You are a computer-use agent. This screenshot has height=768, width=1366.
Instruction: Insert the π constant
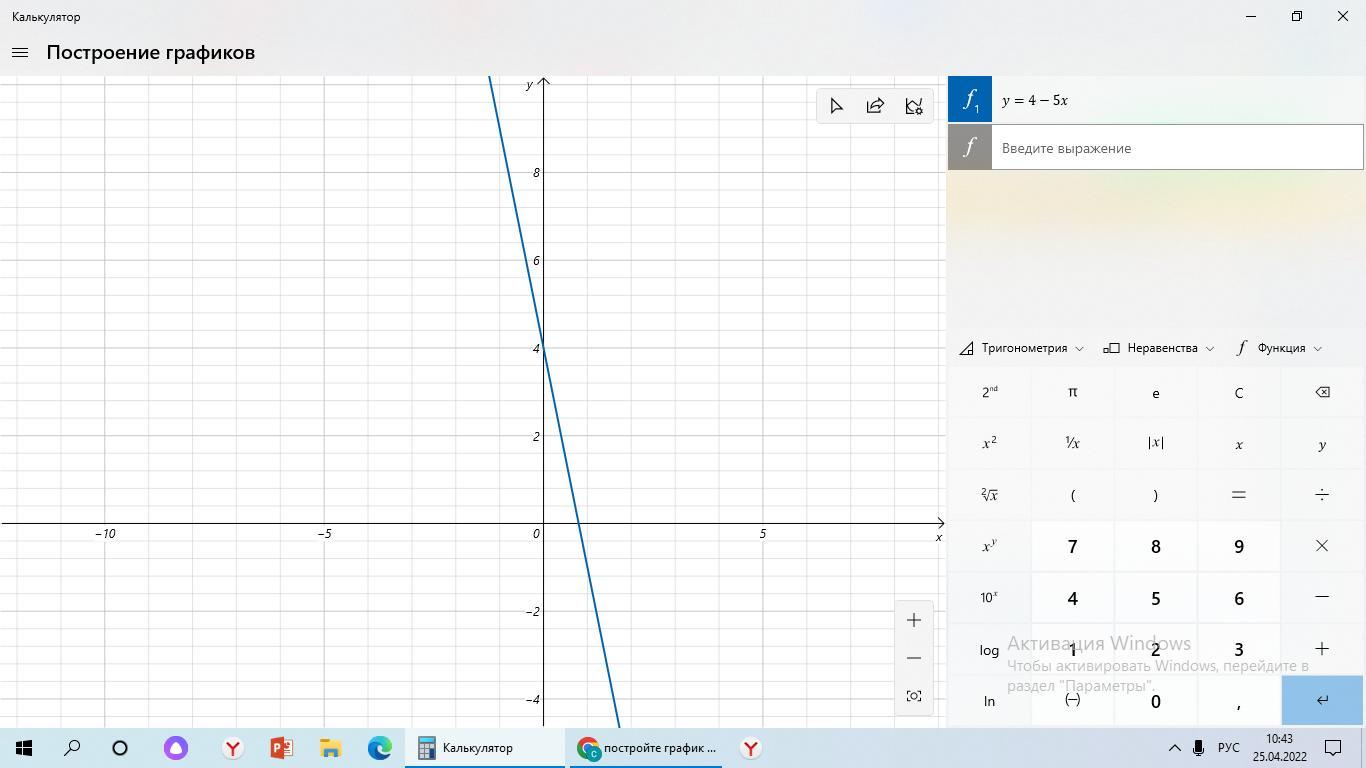point(1072,392)
